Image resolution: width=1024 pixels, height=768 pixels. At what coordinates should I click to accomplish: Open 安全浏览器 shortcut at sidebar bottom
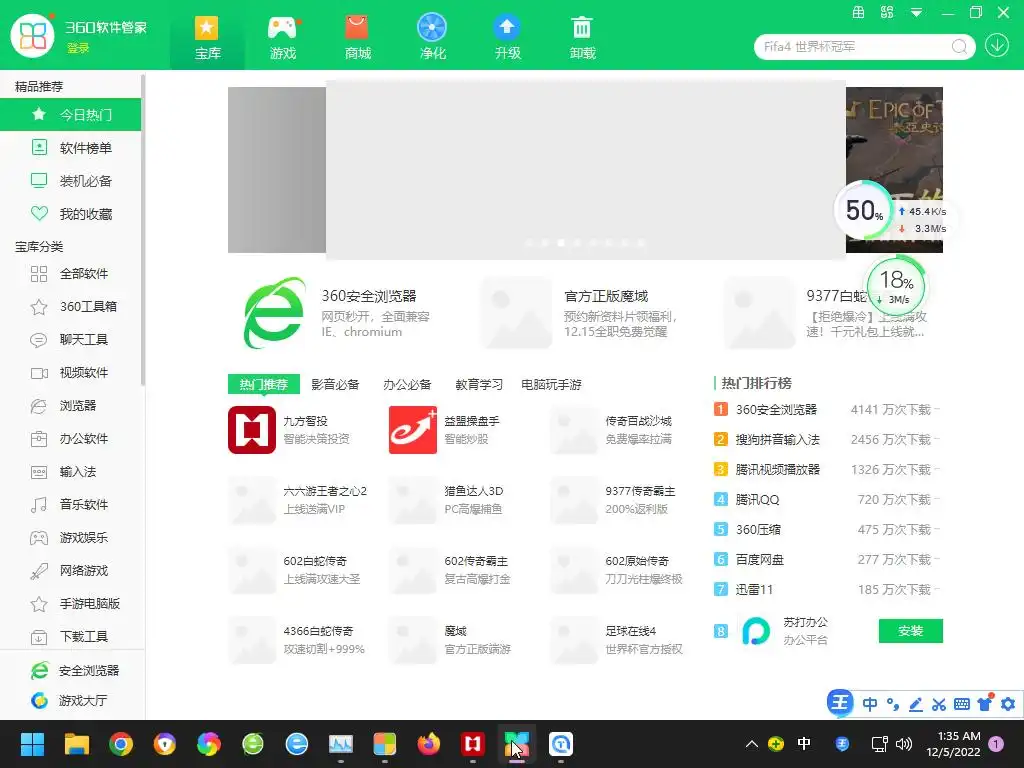tap(74, 671)
